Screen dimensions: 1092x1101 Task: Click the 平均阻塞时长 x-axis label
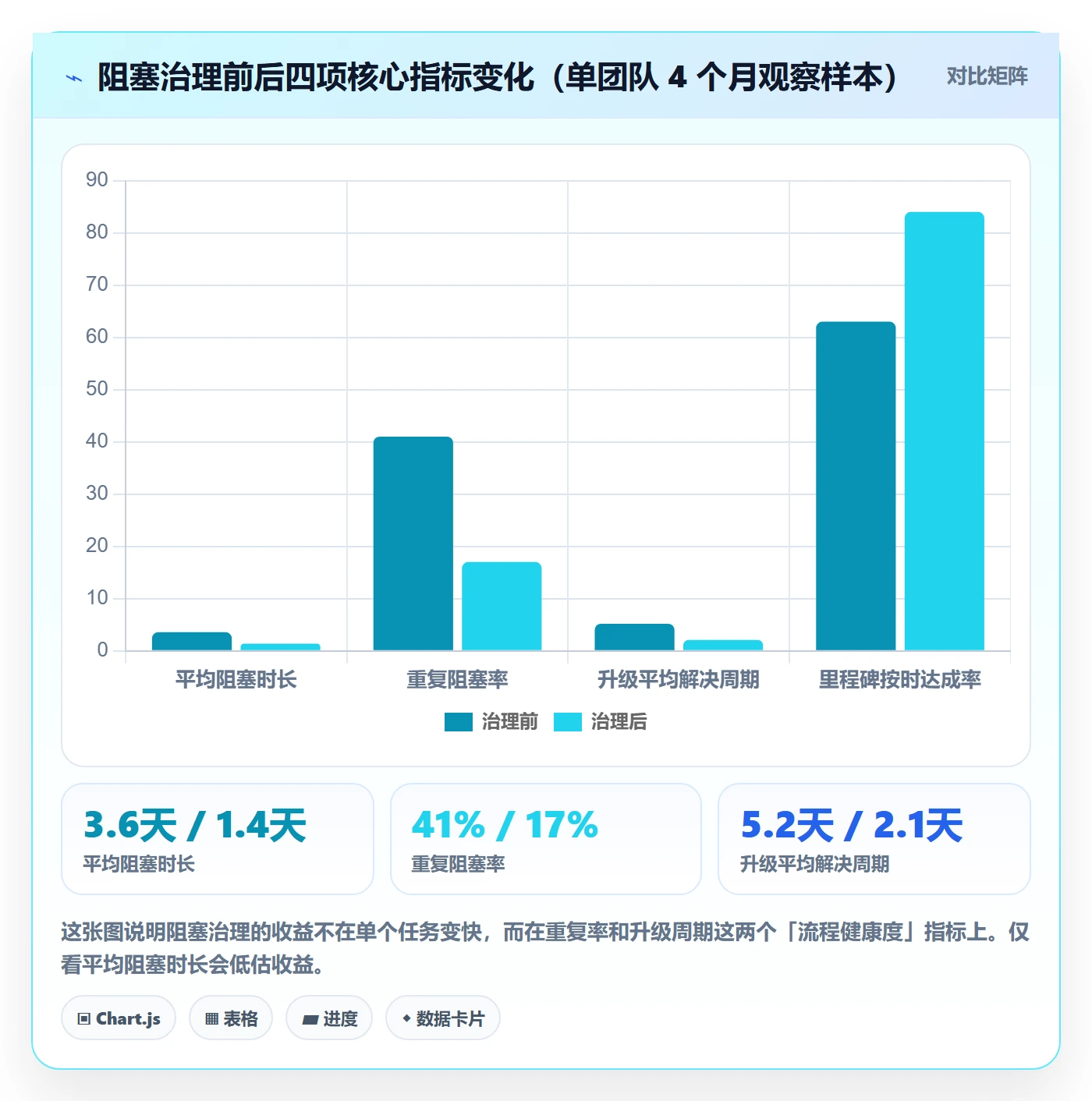tap(236, 679)
